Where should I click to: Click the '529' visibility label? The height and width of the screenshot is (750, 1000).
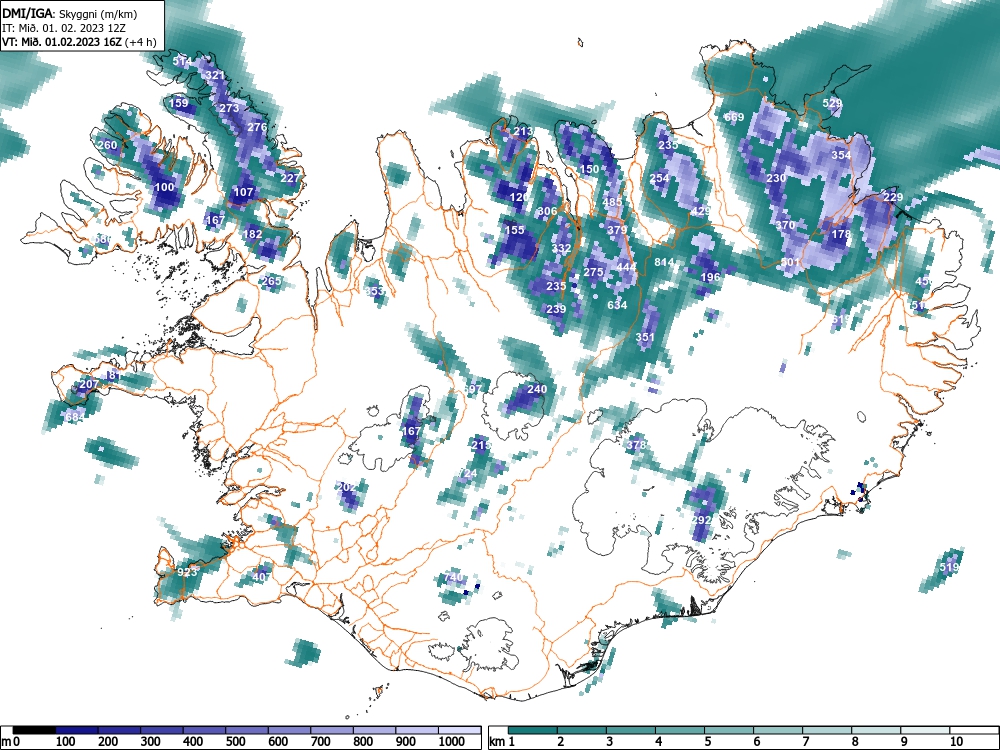pyautogui.click(x=832, y=103)
